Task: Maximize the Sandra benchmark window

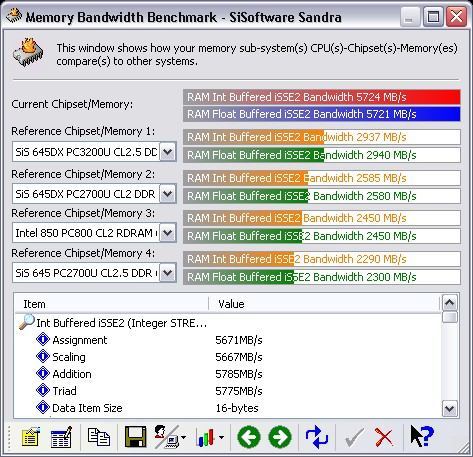Action: 433,17
